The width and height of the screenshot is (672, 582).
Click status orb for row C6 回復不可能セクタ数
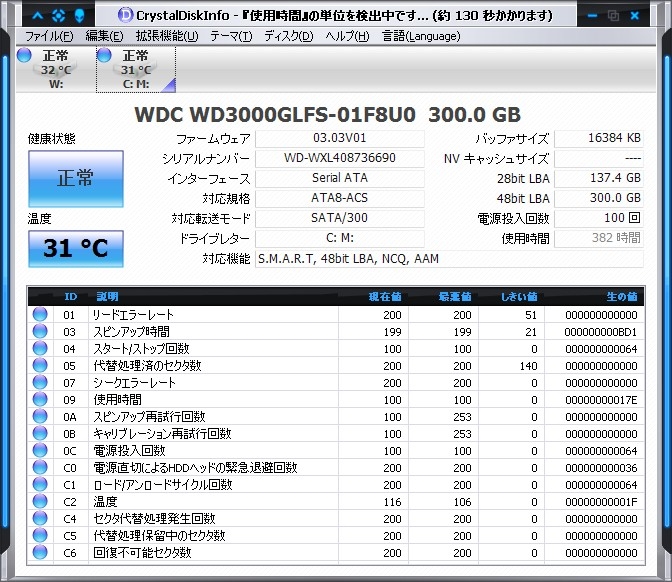click(40, 552)
